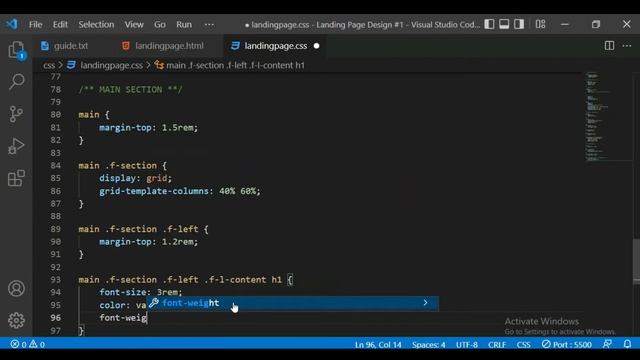Switch to the landingpage.html tab
The height and width of the screenshot is (360, 640).
click(163, 46)
